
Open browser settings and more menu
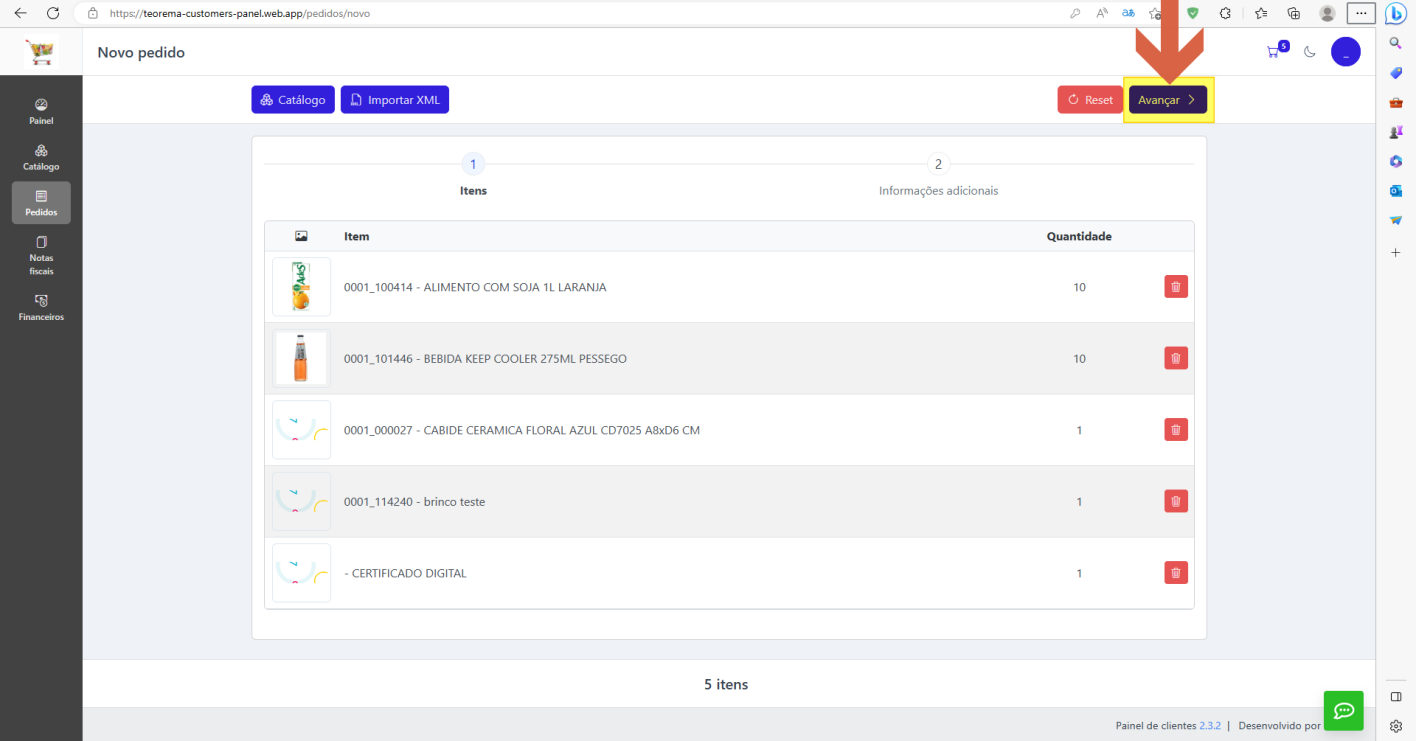pos(1360,13)
